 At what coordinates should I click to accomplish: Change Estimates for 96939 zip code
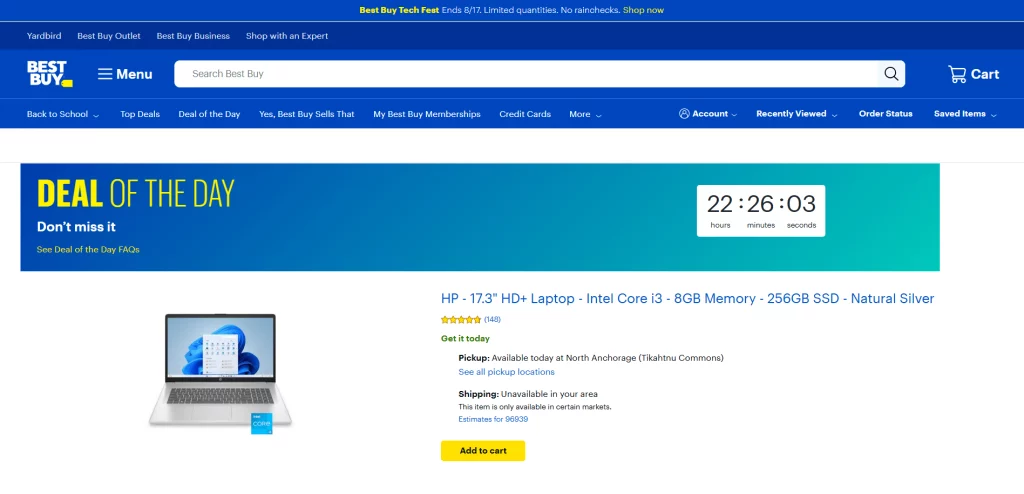tap(493, 419)
